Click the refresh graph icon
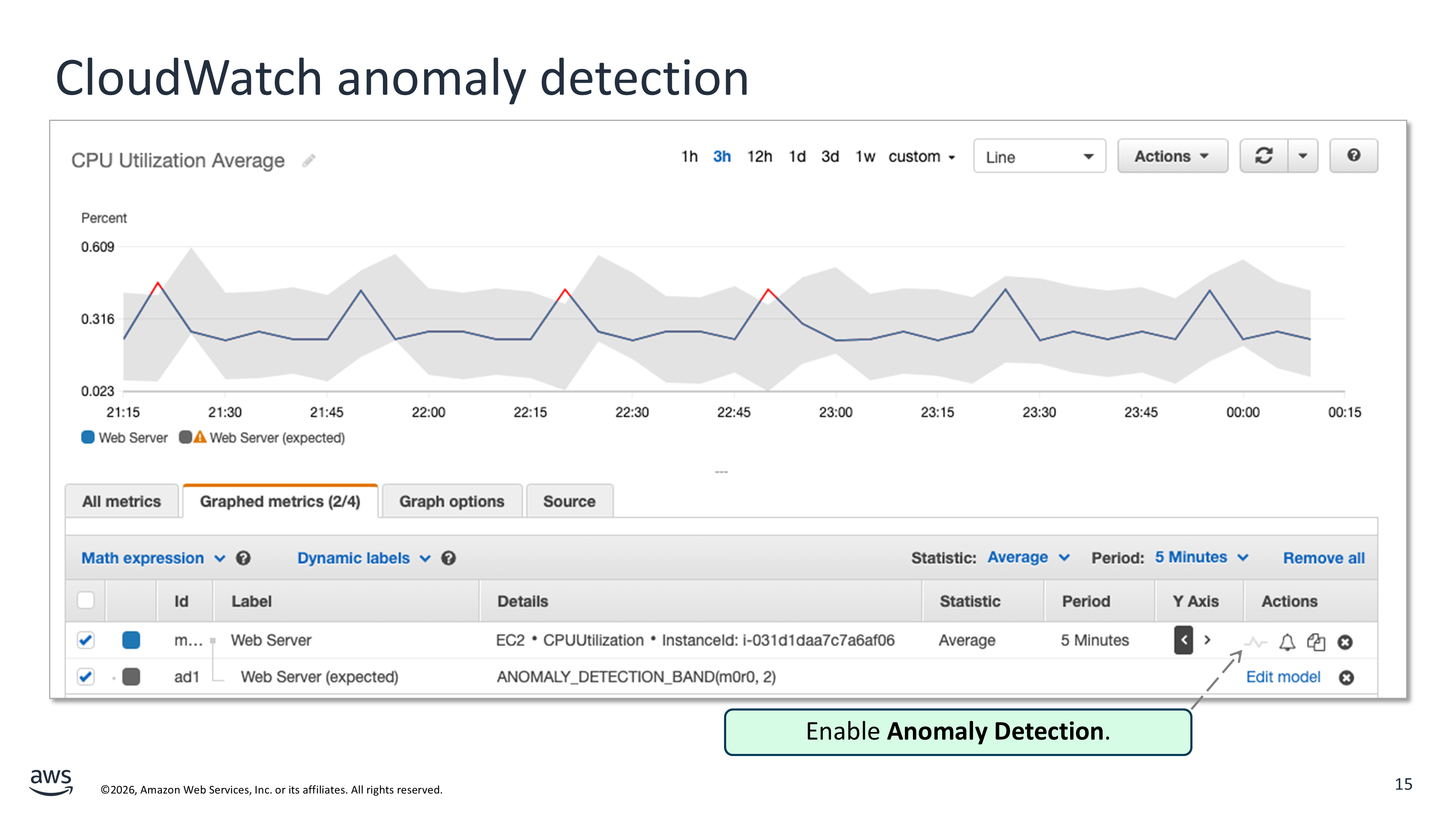 [x=1264, y=156]
